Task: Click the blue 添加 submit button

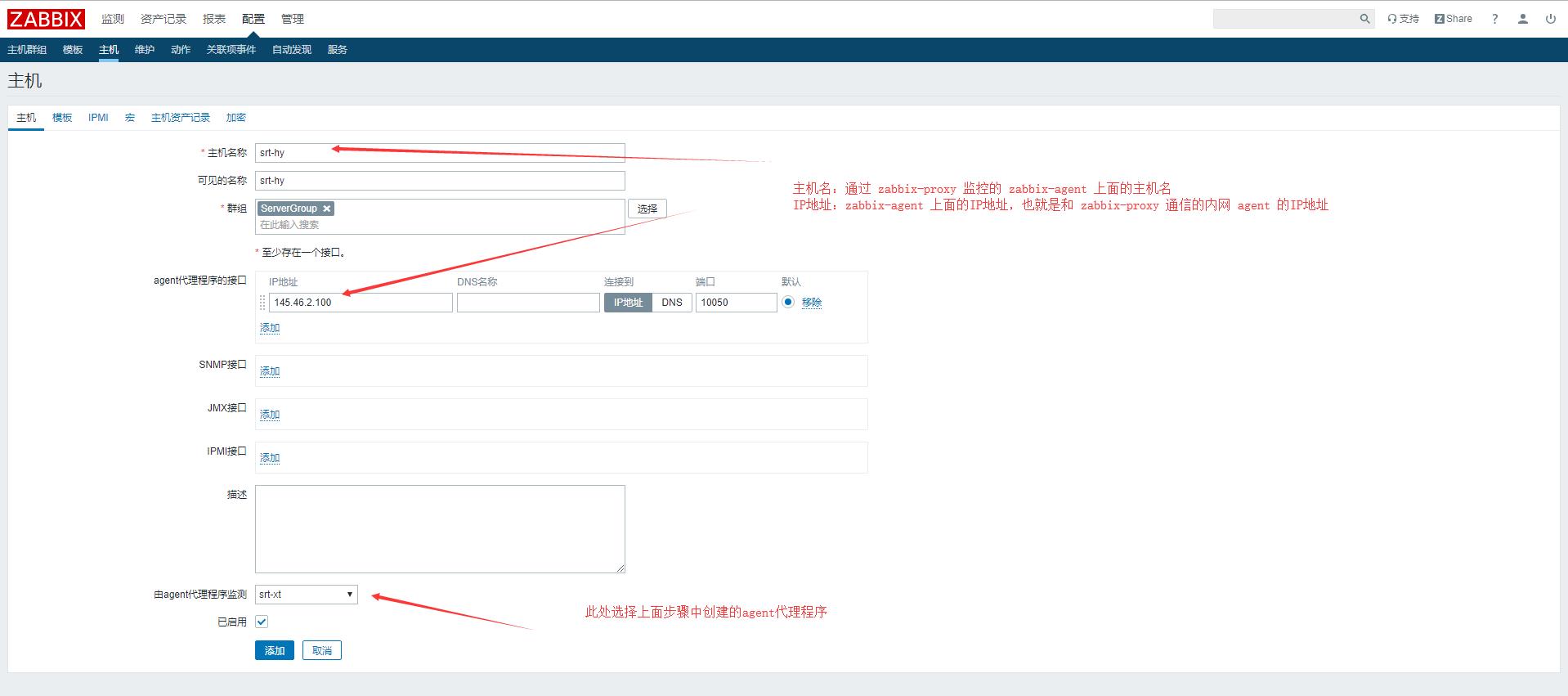Action: point(275,650)
